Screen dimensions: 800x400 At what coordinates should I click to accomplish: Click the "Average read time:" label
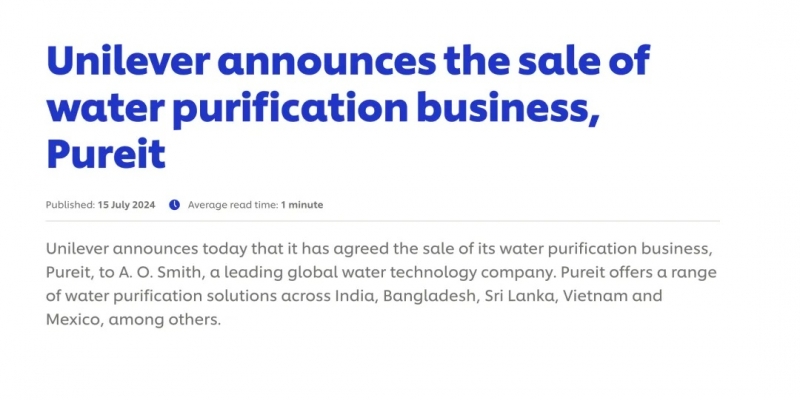tap(233, 205)
